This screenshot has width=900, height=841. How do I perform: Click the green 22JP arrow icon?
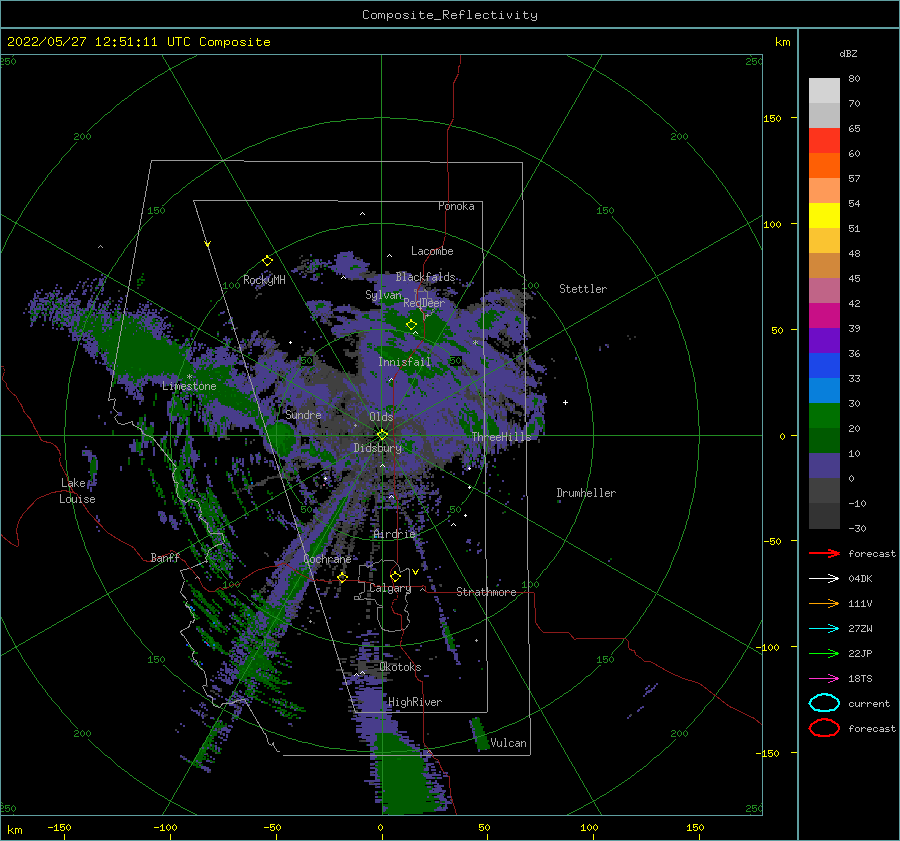tap(824, 653)
